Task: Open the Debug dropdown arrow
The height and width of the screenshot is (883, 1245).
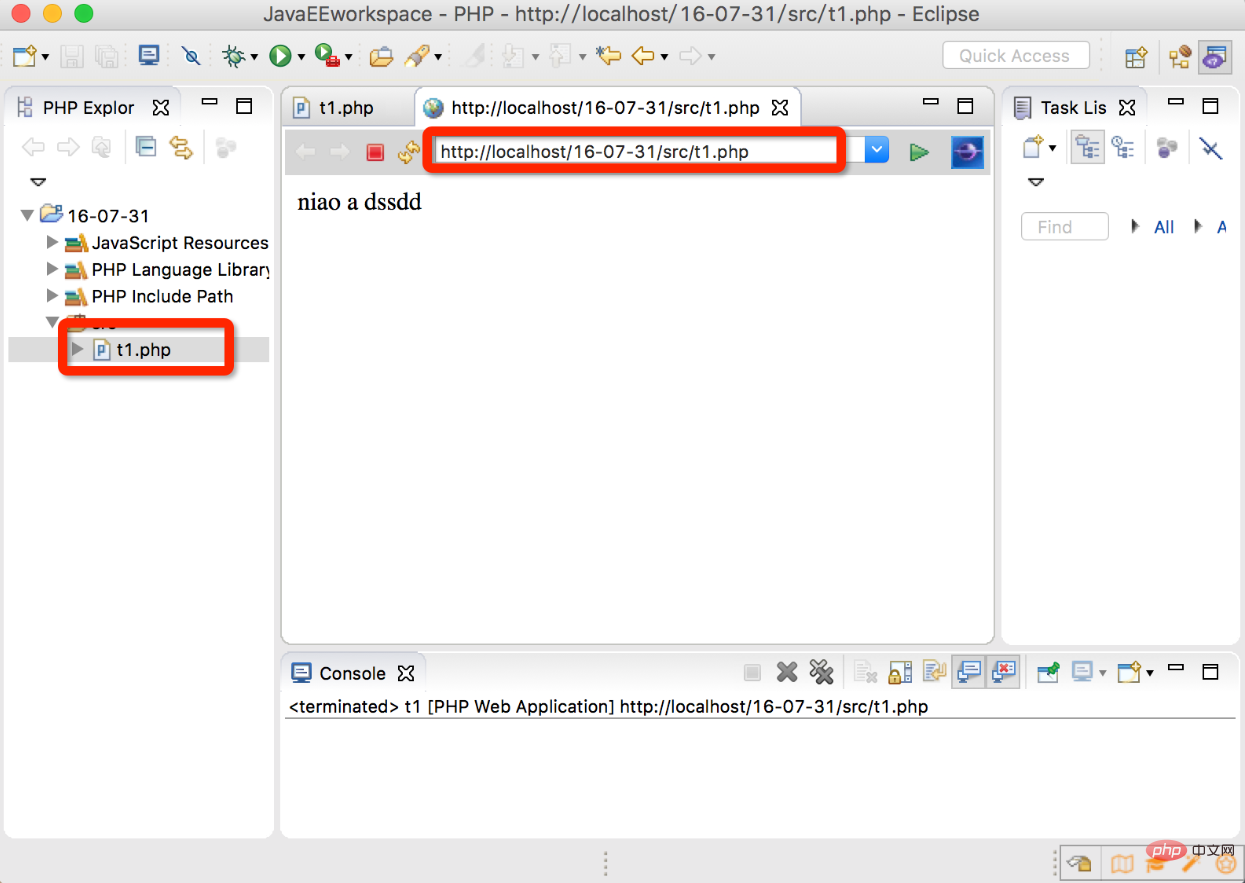Action: click(x=254, y=58)
